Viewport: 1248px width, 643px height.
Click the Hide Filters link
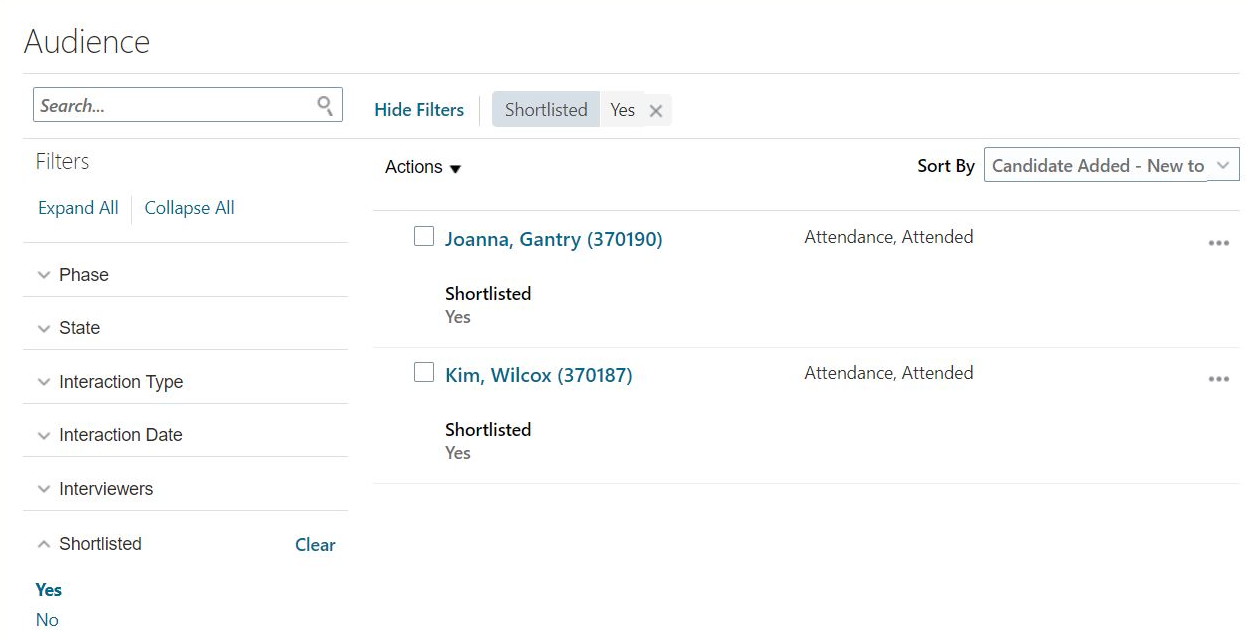pos(419,110)
